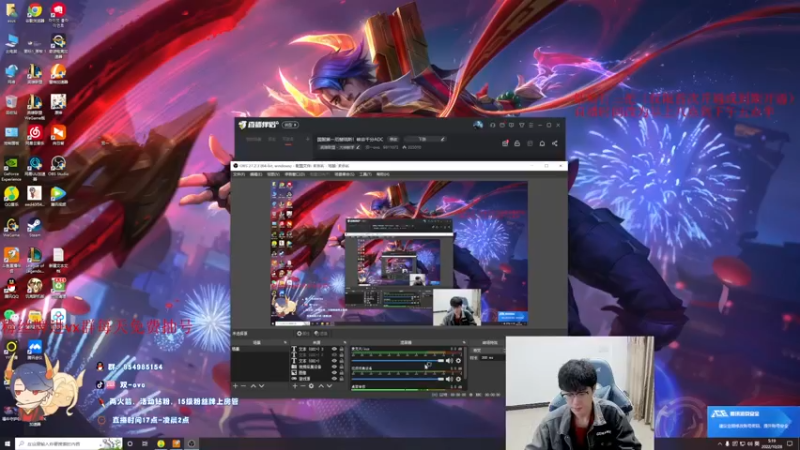Open settings gear of second mixer channel

pos(458,379)
